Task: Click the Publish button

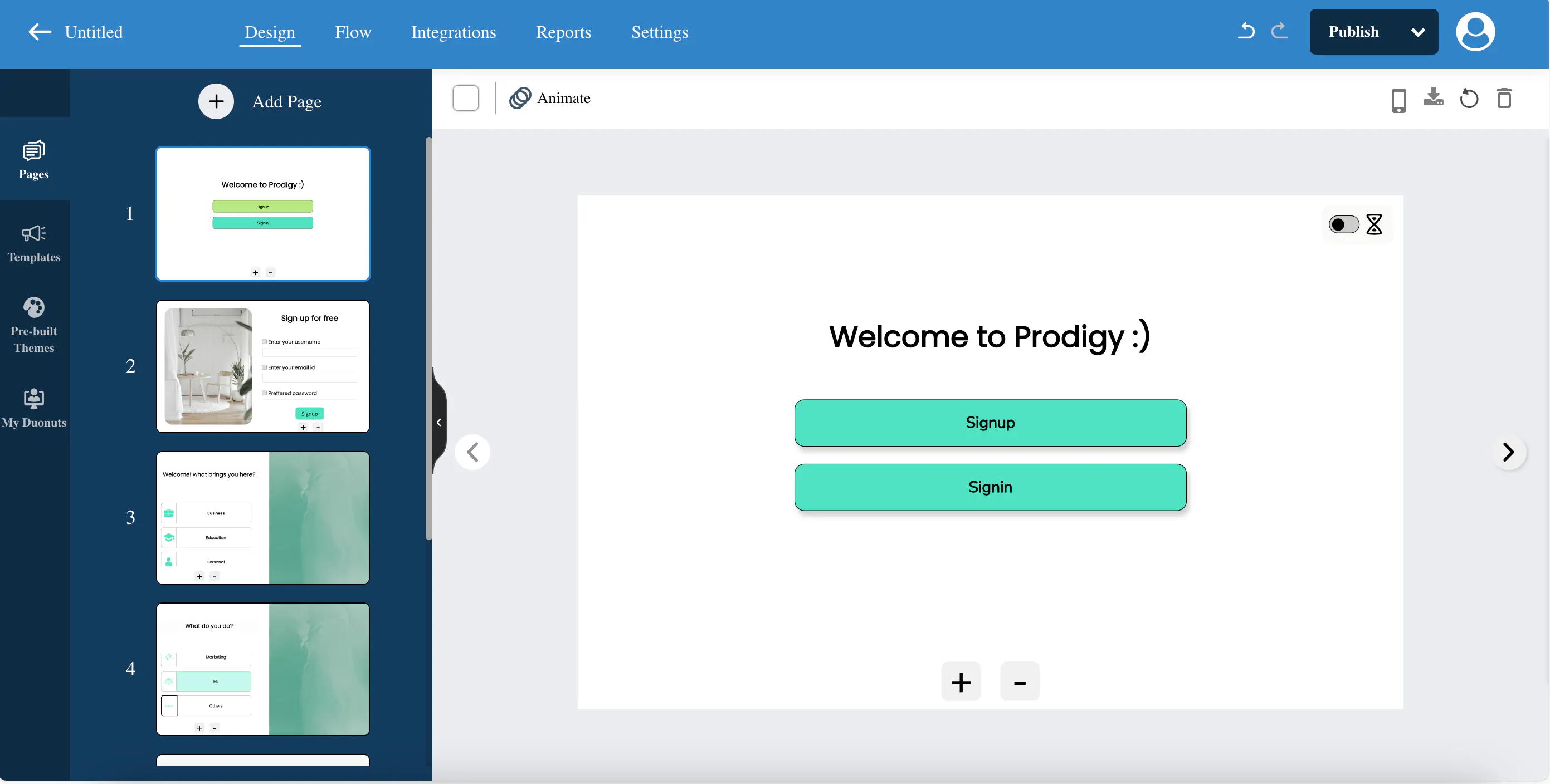Action: (1353, 32)
